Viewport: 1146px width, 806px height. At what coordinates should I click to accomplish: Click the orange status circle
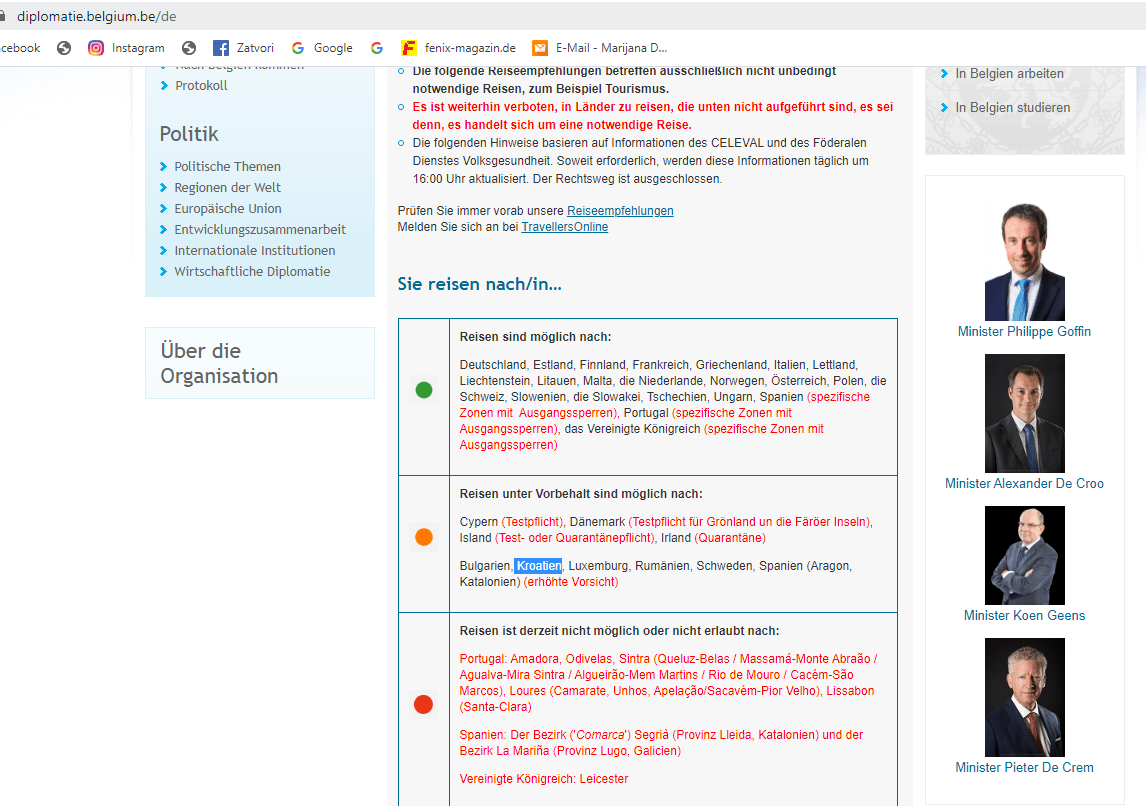(x=424, y=537)
